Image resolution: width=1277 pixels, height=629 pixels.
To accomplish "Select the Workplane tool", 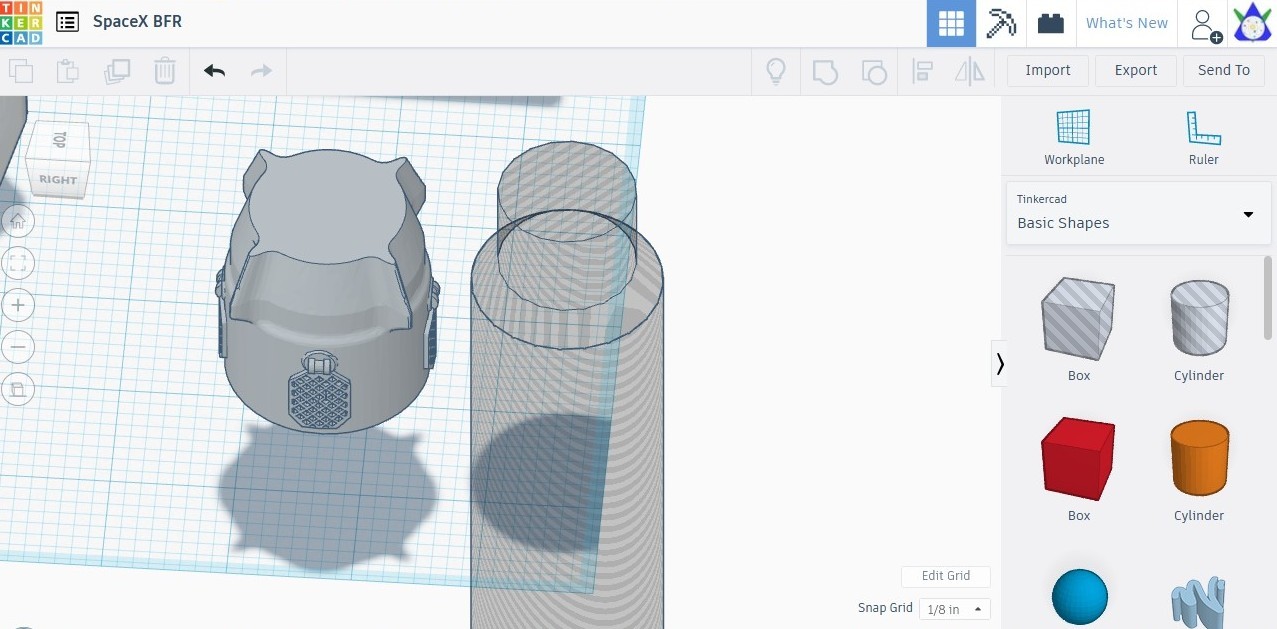I will (1073, 135).
